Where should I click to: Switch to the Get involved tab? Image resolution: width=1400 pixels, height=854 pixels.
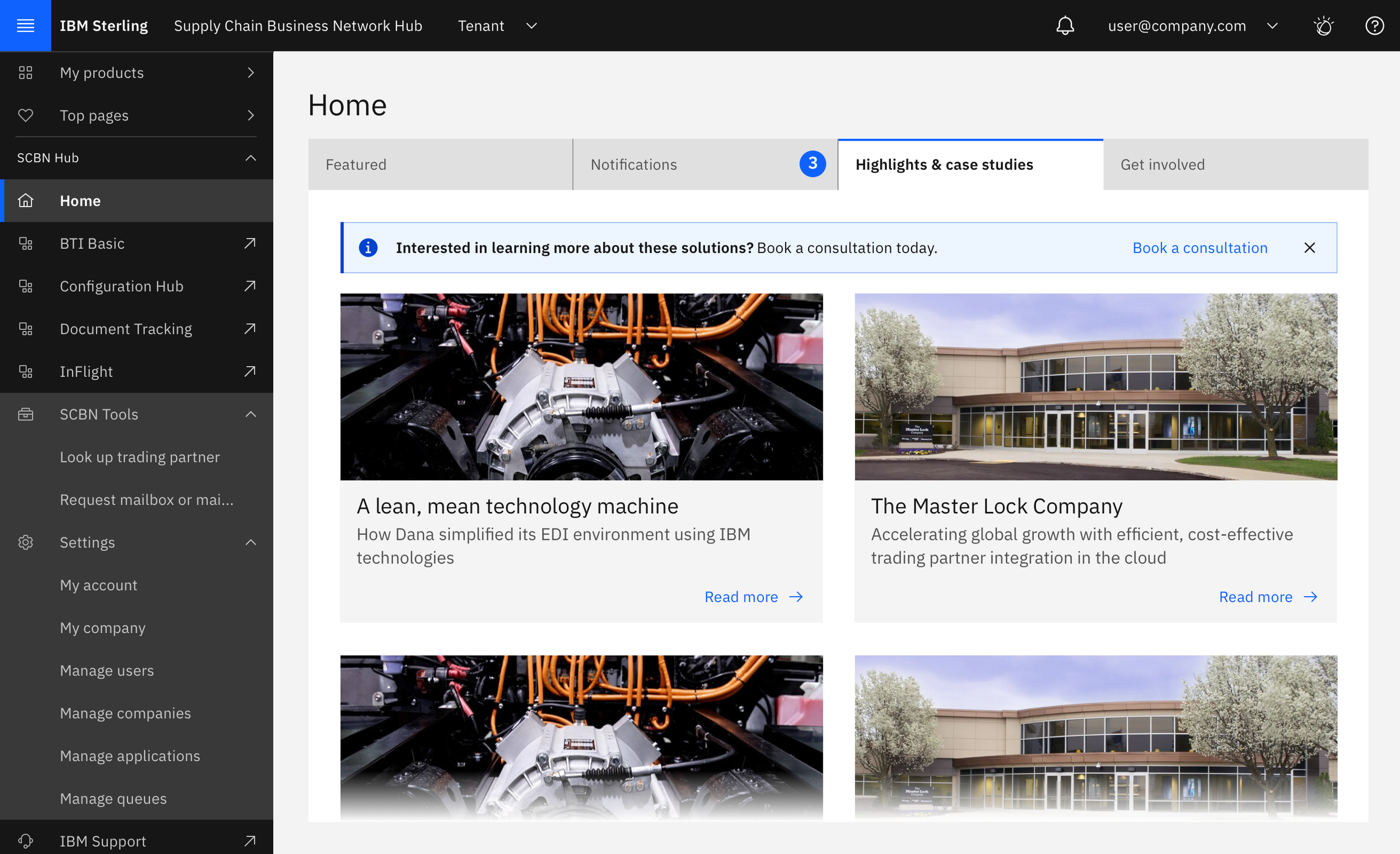[x=1235, y=165]
